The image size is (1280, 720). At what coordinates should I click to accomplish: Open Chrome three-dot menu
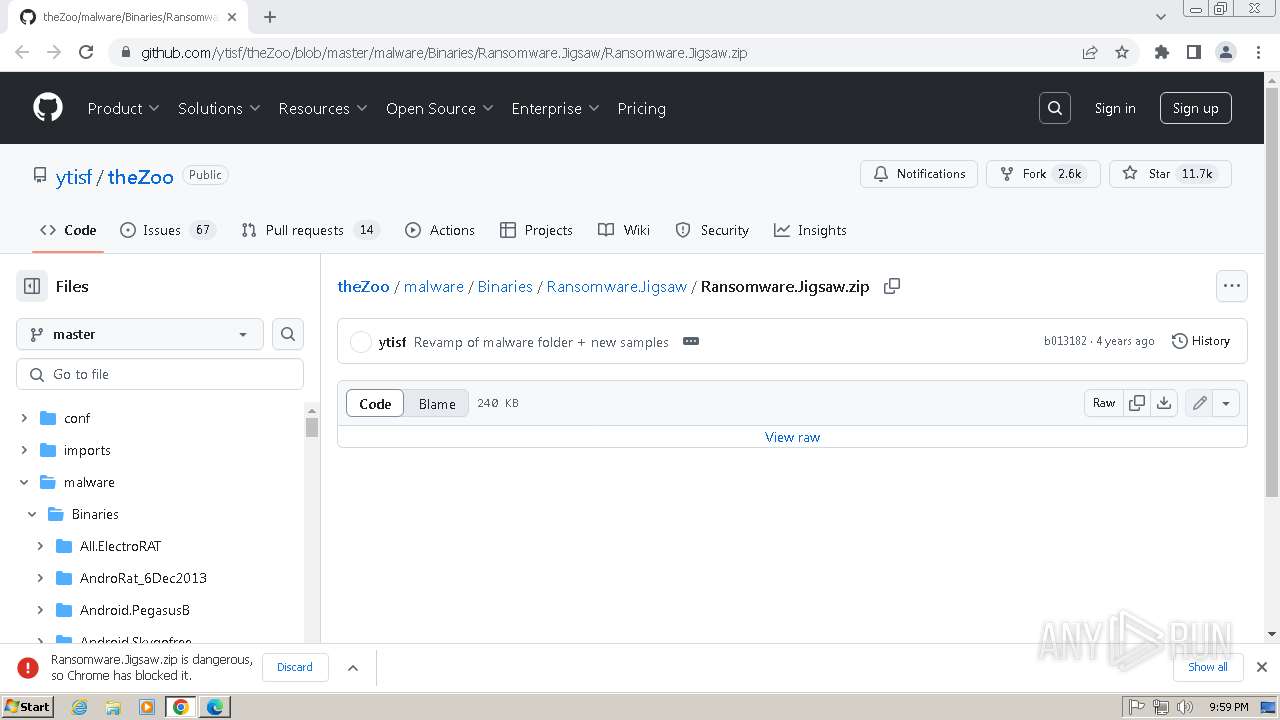1258,52
